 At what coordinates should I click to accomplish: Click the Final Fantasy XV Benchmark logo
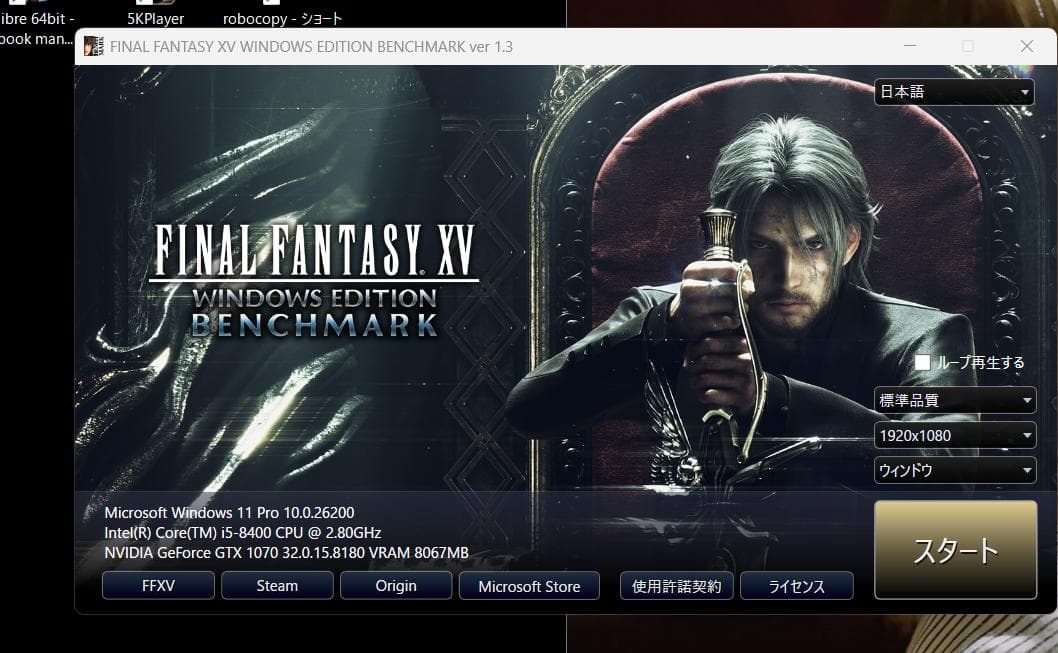pyautogui.click(x=313, y=280)
